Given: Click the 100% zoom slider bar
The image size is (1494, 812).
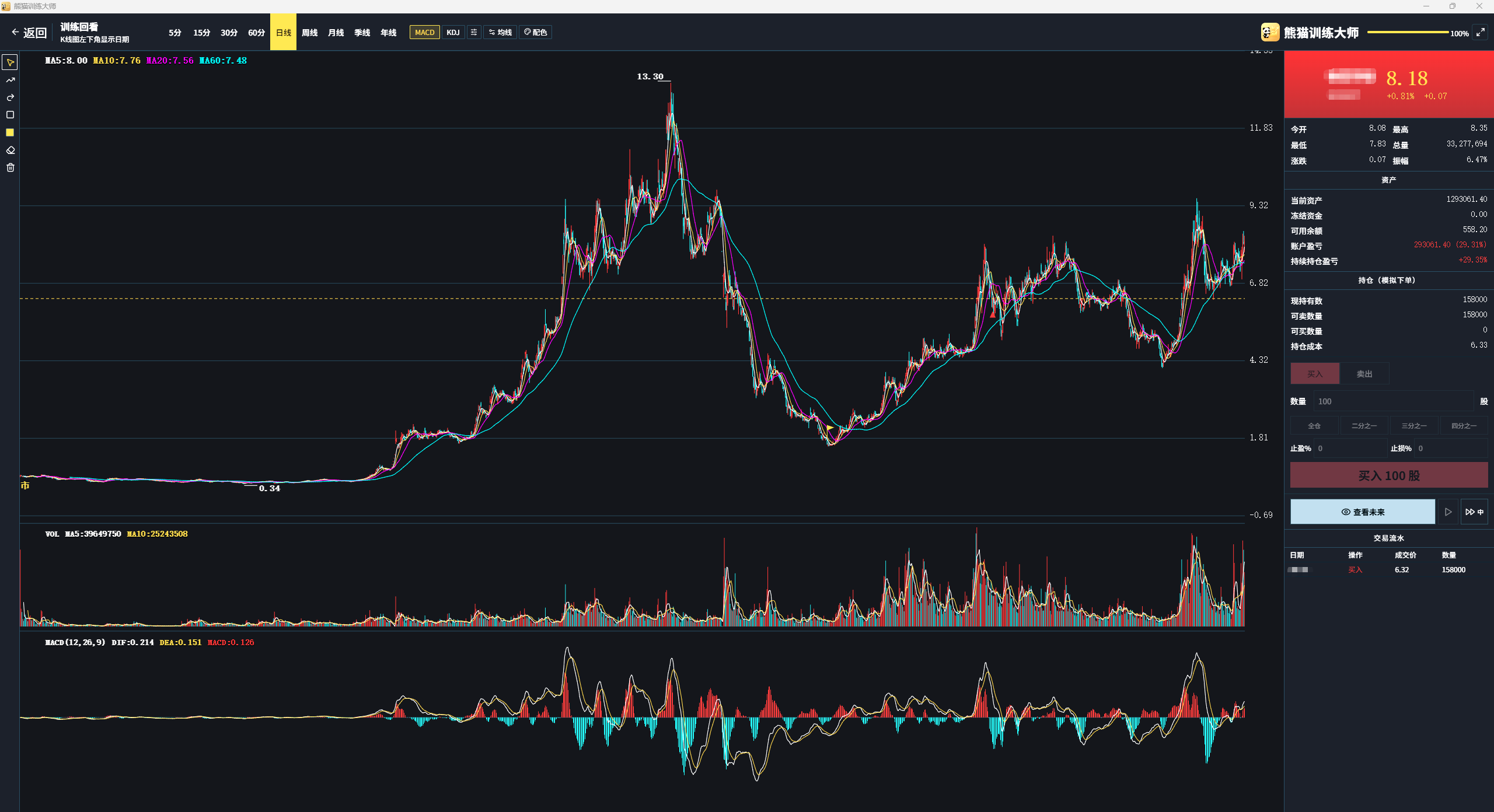Looking at the screenshot, I should click(1408, 33).
